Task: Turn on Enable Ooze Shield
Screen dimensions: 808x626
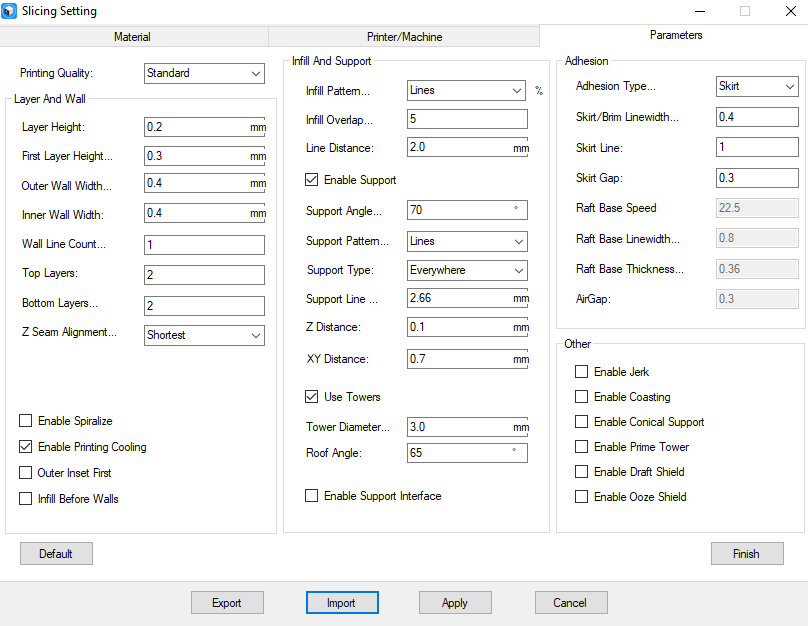Action: coord(582,497)
